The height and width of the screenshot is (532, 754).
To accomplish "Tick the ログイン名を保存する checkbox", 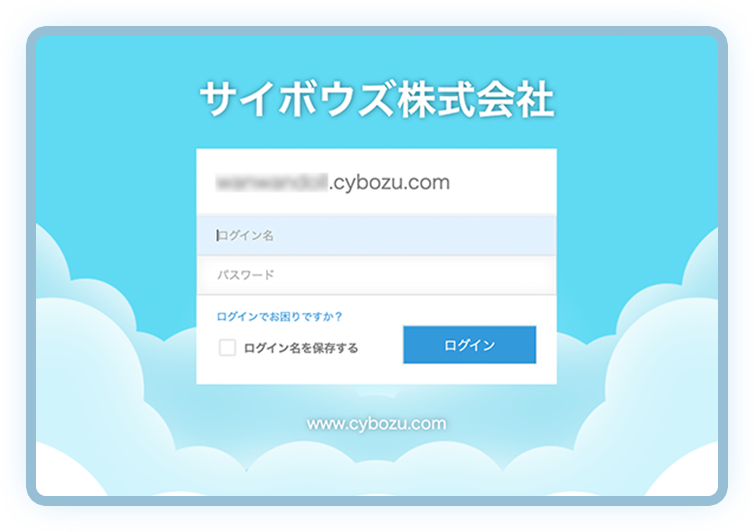I will pyautogui.click(x=227, y=347).
